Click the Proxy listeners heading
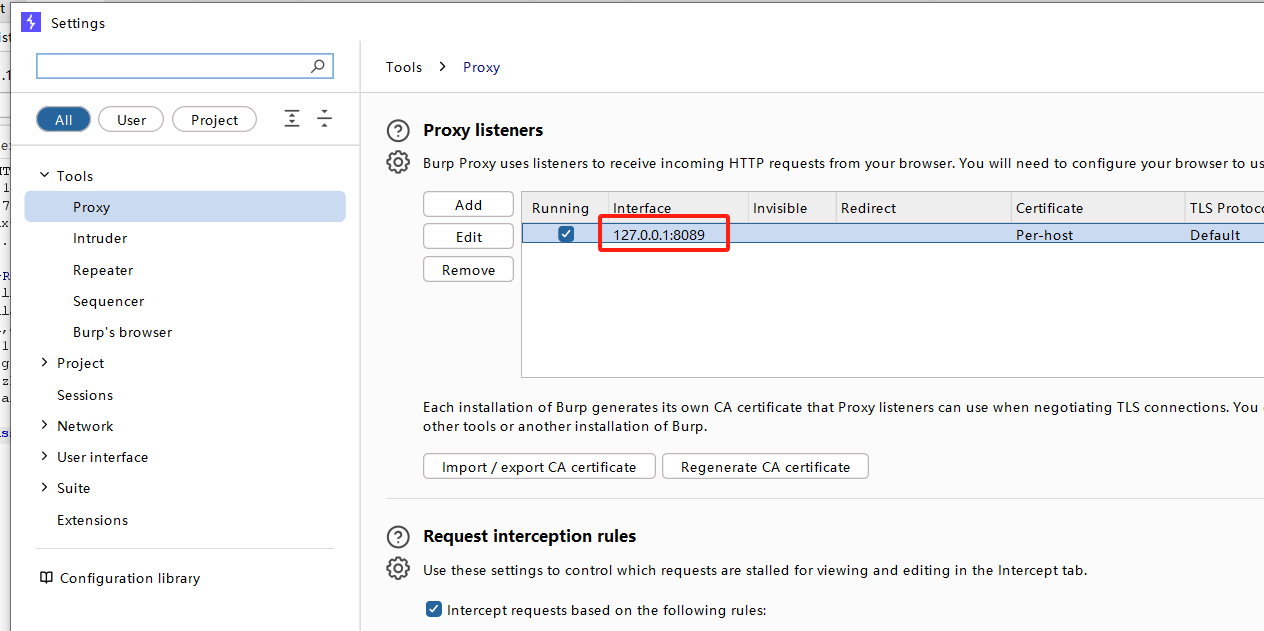1264x631 pixels. pos(483,130)
